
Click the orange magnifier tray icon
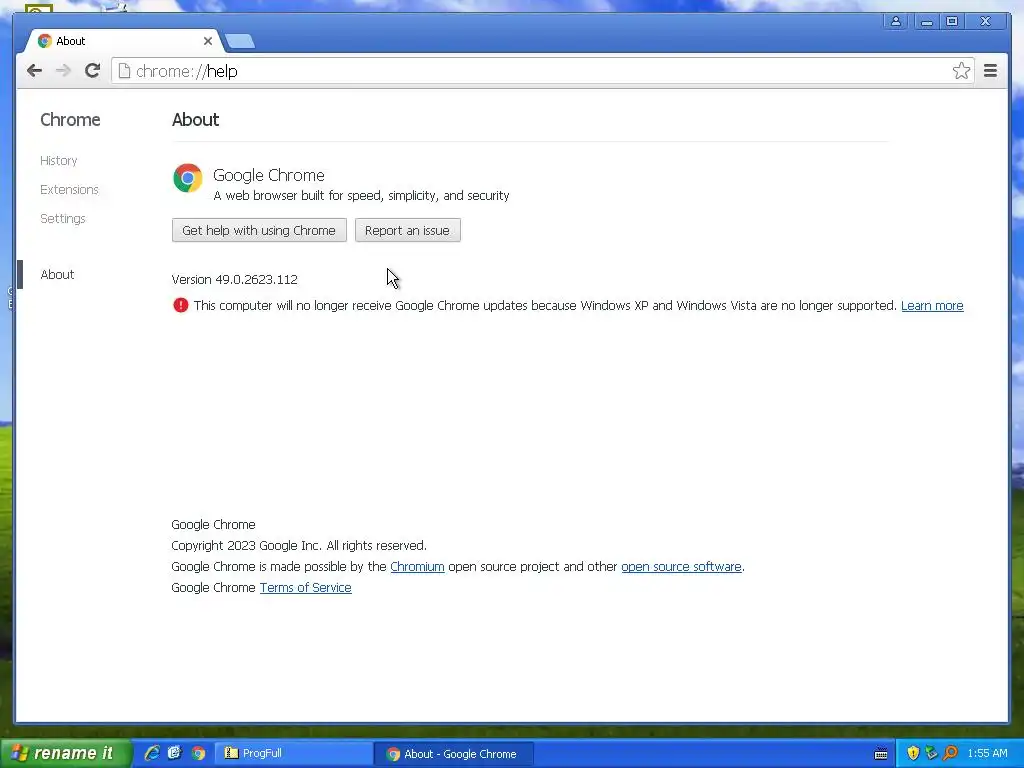pyautogui.click(x=950, y=753)
